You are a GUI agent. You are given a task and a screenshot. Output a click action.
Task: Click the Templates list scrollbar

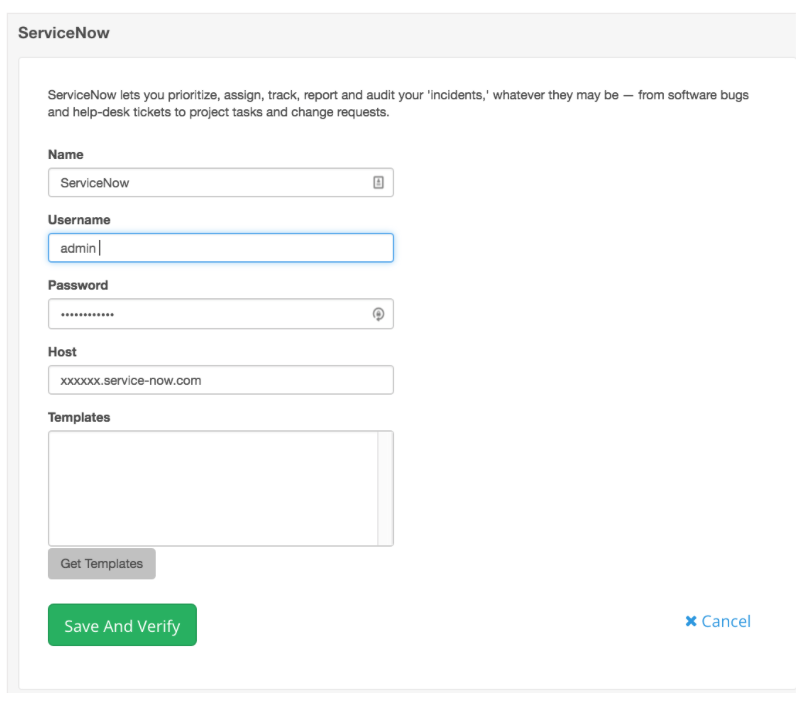[x=385, y=488]
